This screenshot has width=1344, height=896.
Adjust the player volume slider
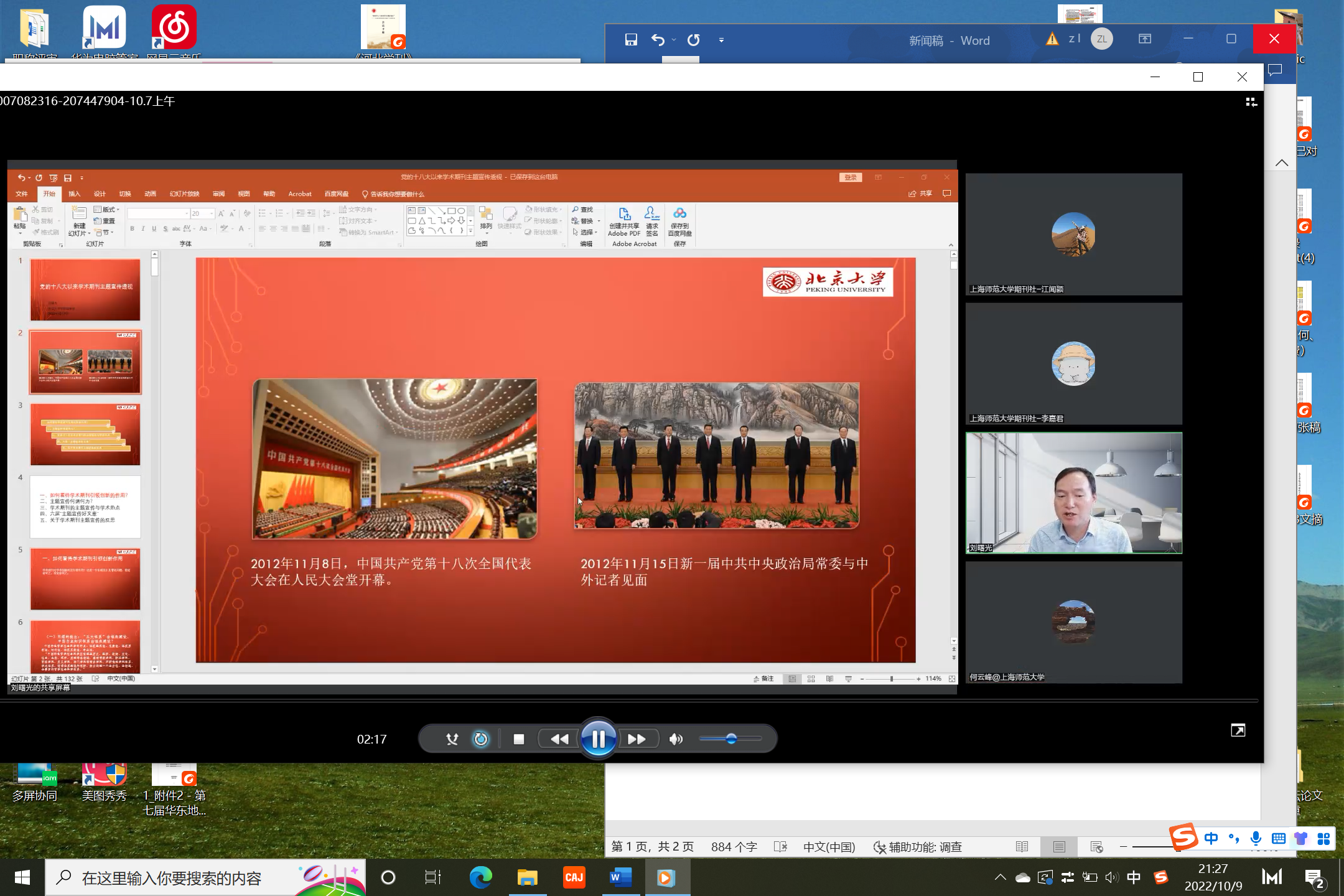coord(731,739)
